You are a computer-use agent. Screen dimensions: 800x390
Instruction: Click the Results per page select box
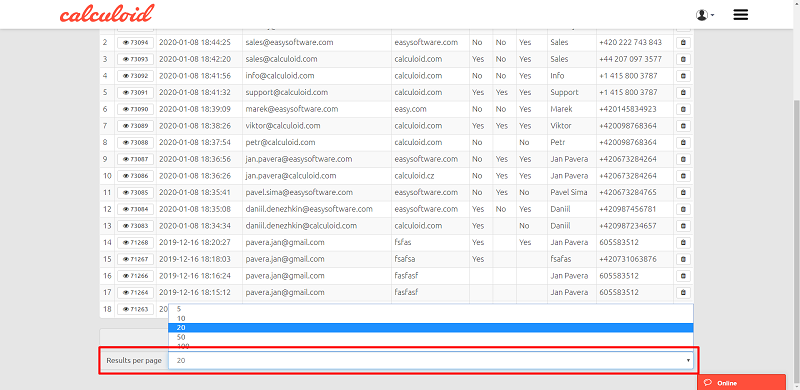click(x=431, y=360)
